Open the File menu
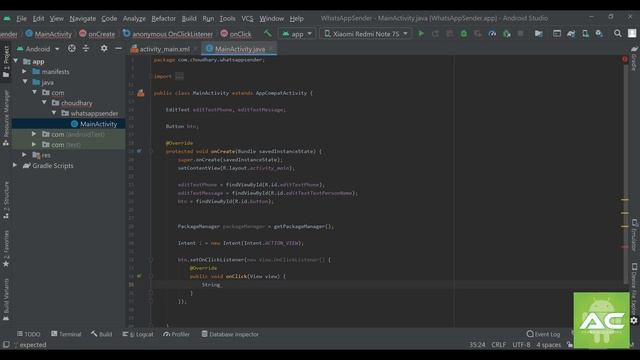Viewport: 640px width, 360px height. [22, 19]
